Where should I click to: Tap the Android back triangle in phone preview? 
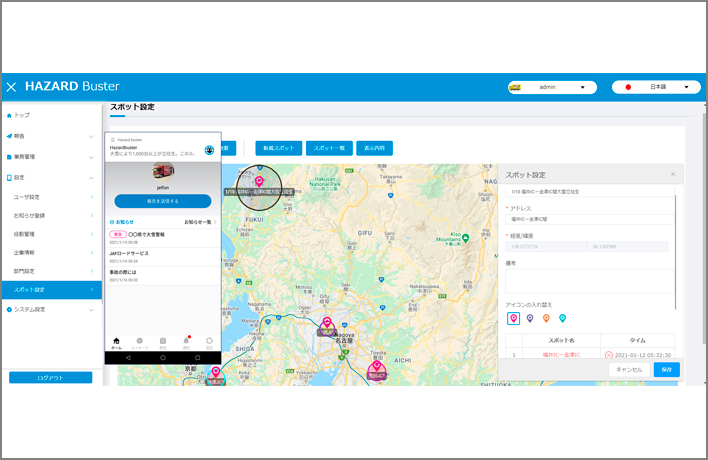128,358
